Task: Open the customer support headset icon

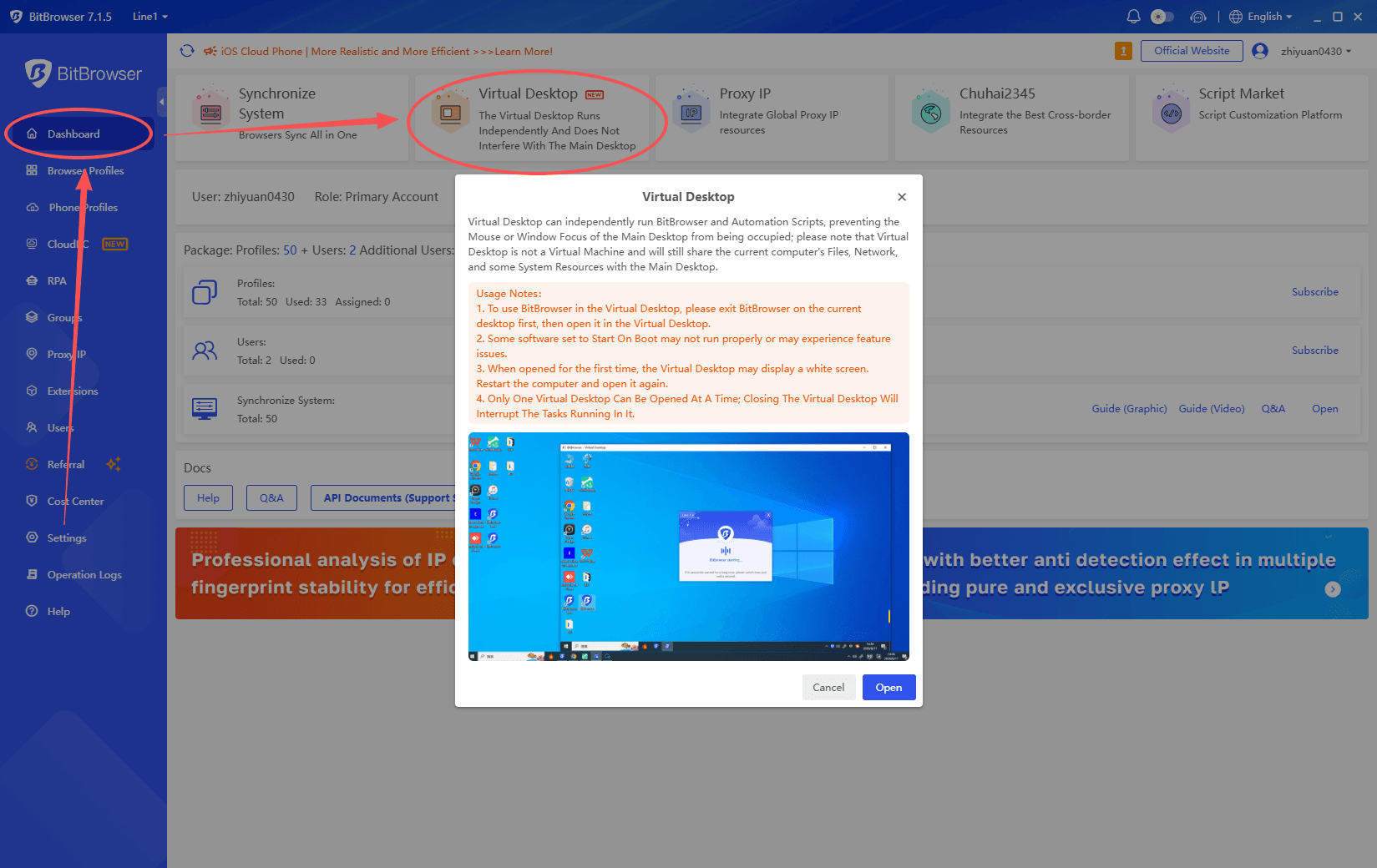Action: (1198, 17)
